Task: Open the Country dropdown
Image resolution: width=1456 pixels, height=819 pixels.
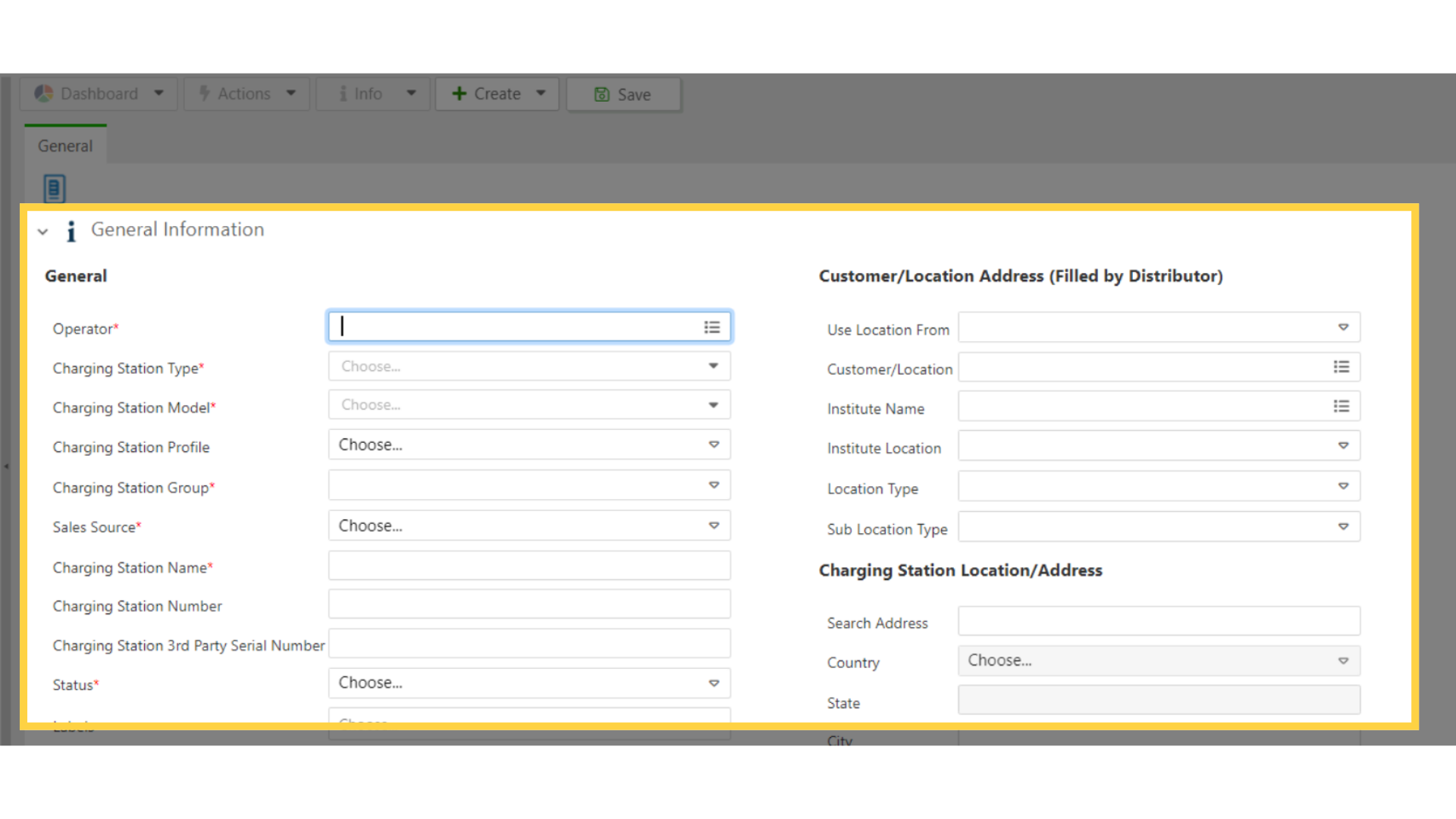Action: [x=1159, y=661]
